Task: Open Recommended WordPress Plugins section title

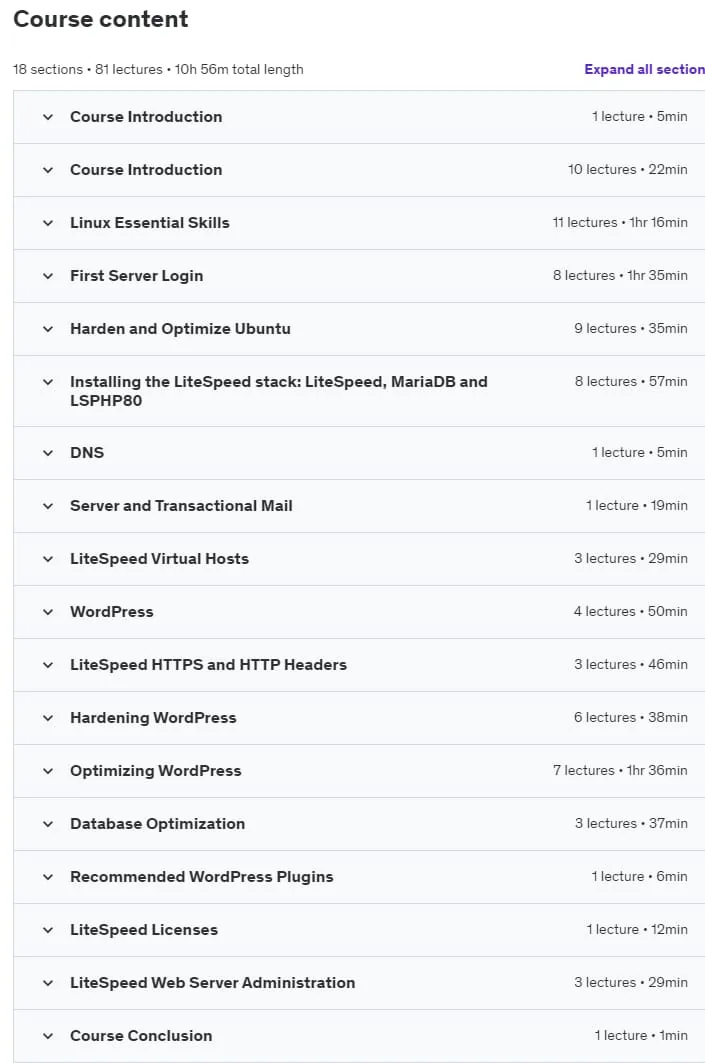Action: (201, 877)
